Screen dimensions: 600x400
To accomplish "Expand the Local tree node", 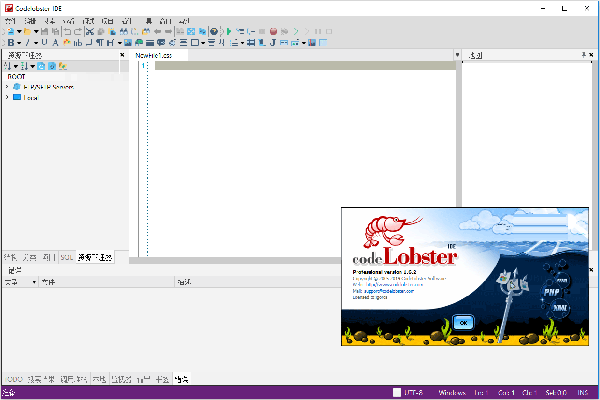I will (x=7, y=97).
